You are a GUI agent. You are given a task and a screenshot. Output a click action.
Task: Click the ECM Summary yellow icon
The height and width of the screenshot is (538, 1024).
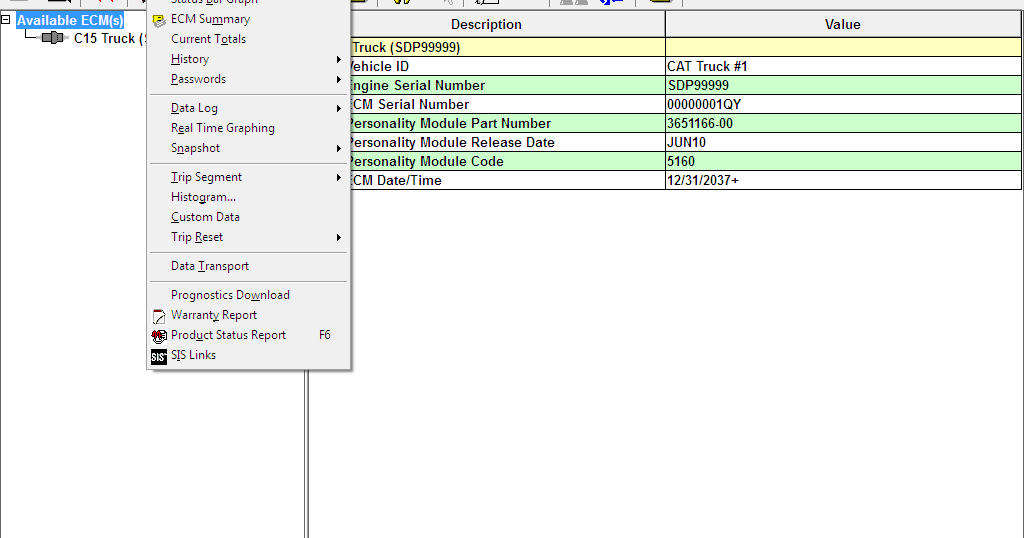[x=159, y=20]
